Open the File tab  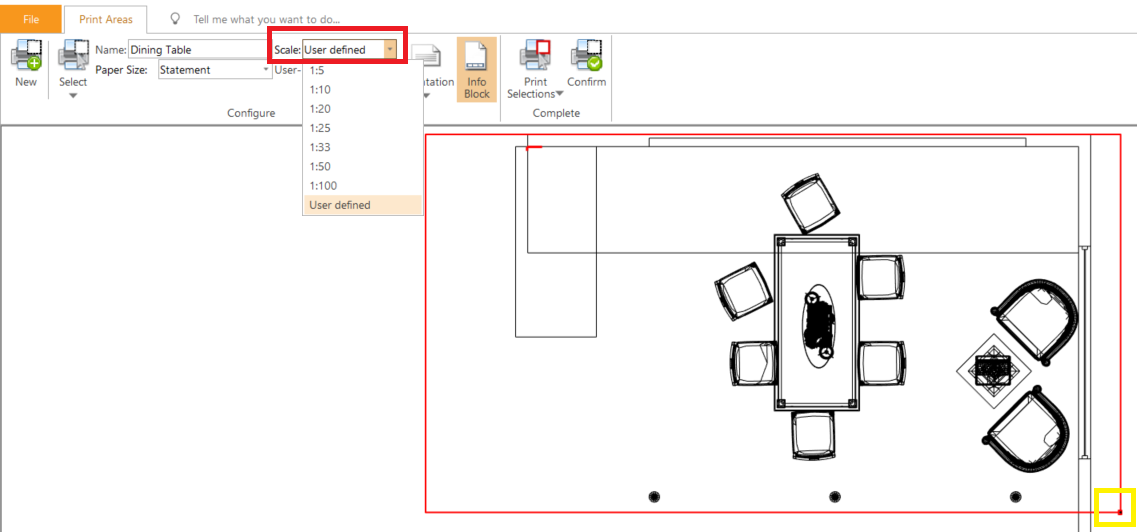(30, 19)
